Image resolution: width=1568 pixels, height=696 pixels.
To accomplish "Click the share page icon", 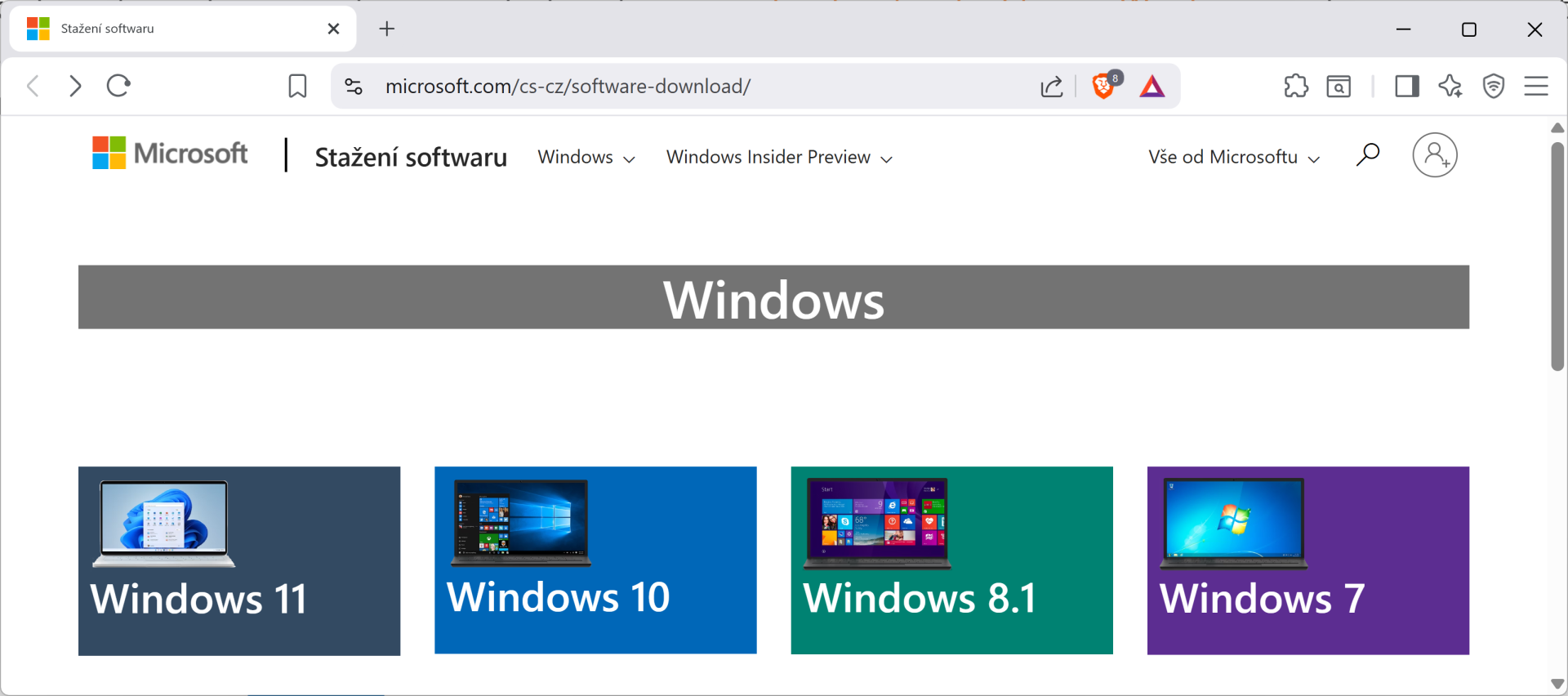I will tap(1052, 86).
